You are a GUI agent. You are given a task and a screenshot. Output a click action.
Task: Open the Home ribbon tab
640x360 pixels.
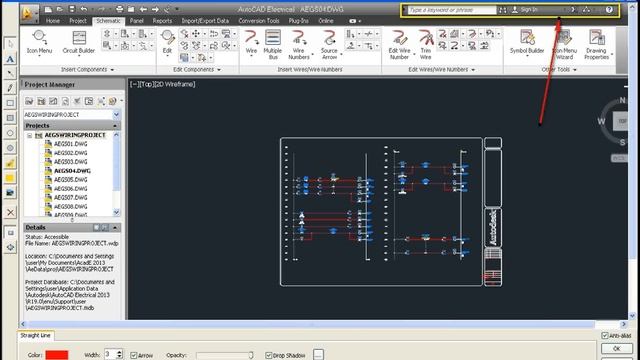click(53, 21)
